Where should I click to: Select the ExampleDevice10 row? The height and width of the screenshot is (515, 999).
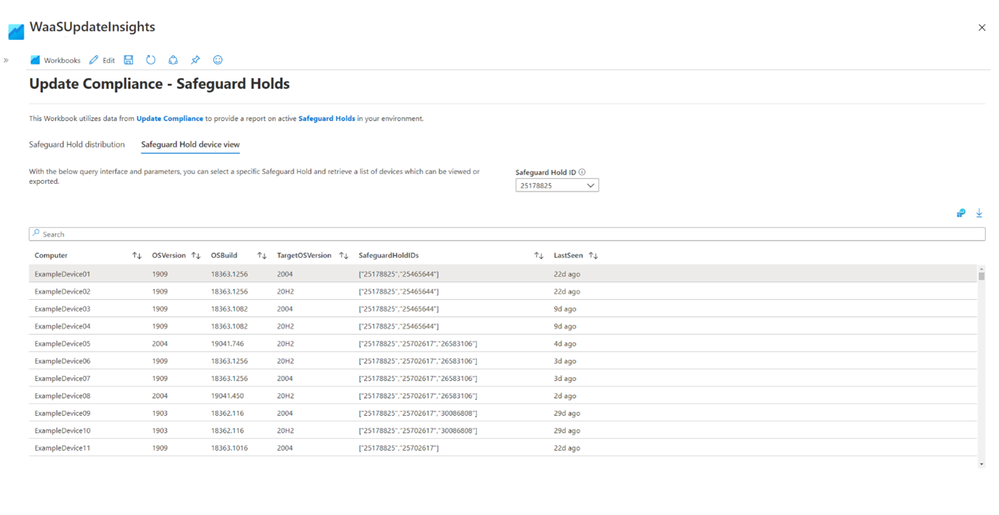pos(503,431)
